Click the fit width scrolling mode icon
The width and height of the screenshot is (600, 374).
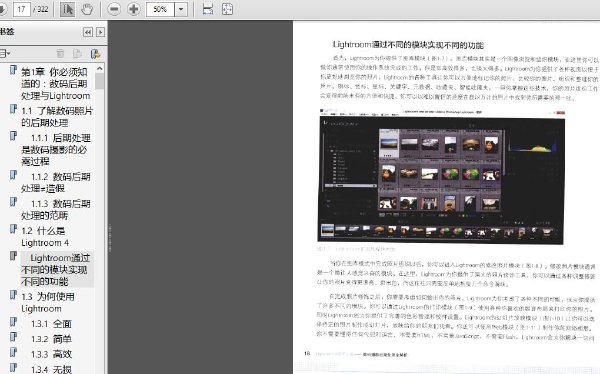208,9
